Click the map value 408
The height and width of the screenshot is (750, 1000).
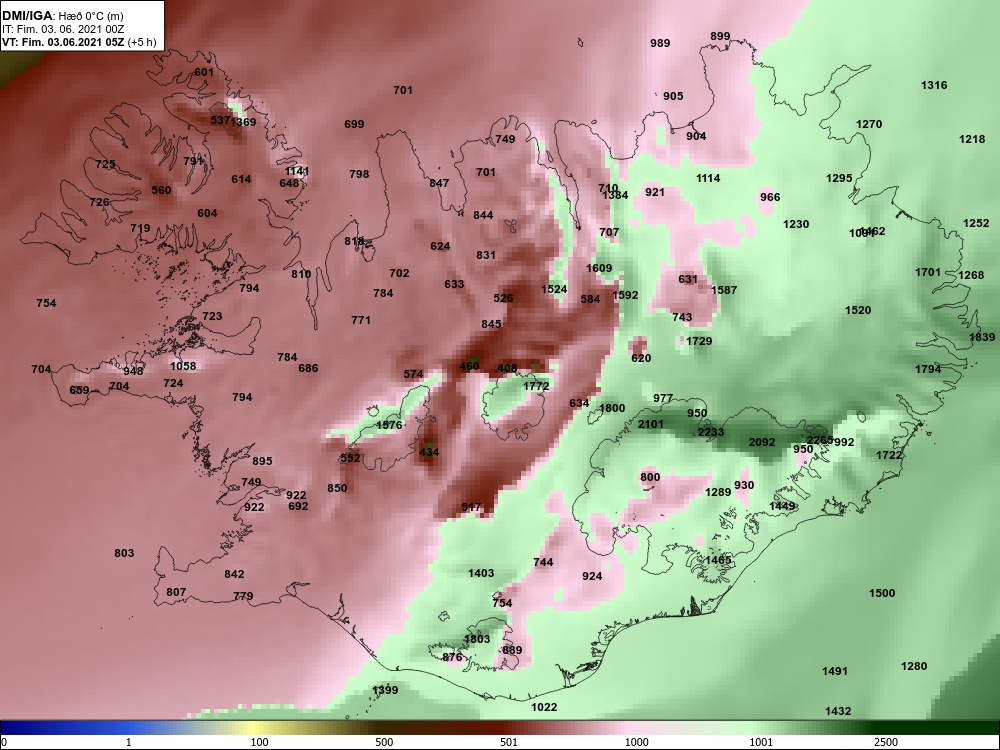[507, 369]
